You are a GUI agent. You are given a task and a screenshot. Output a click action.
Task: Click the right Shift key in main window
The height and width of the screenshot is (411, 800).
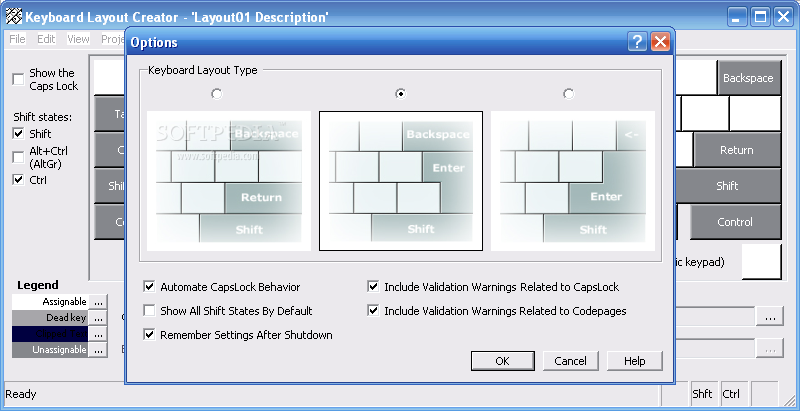coord(728,186)
